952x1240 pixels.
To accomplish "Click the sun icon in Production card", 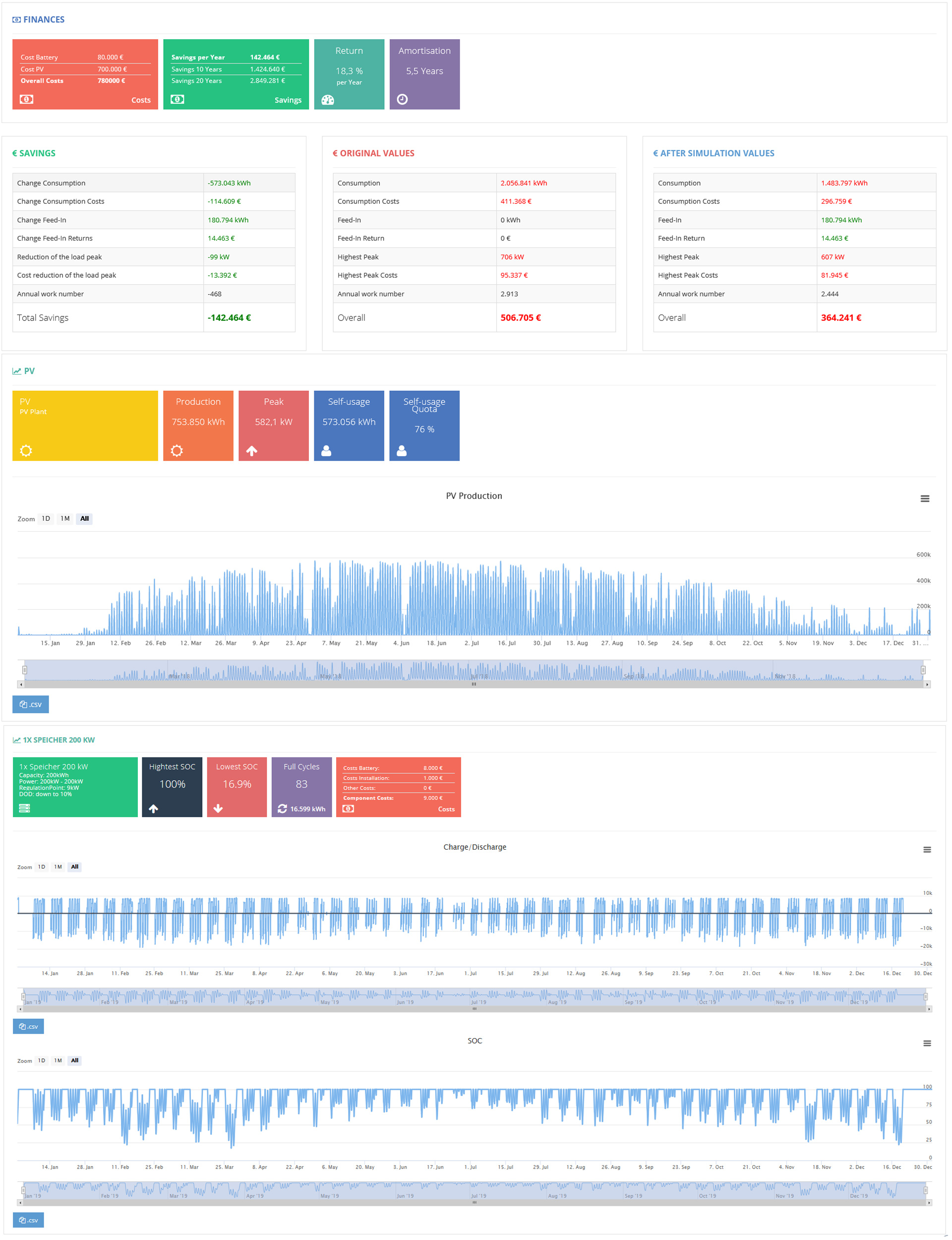I will click(177, 450).
